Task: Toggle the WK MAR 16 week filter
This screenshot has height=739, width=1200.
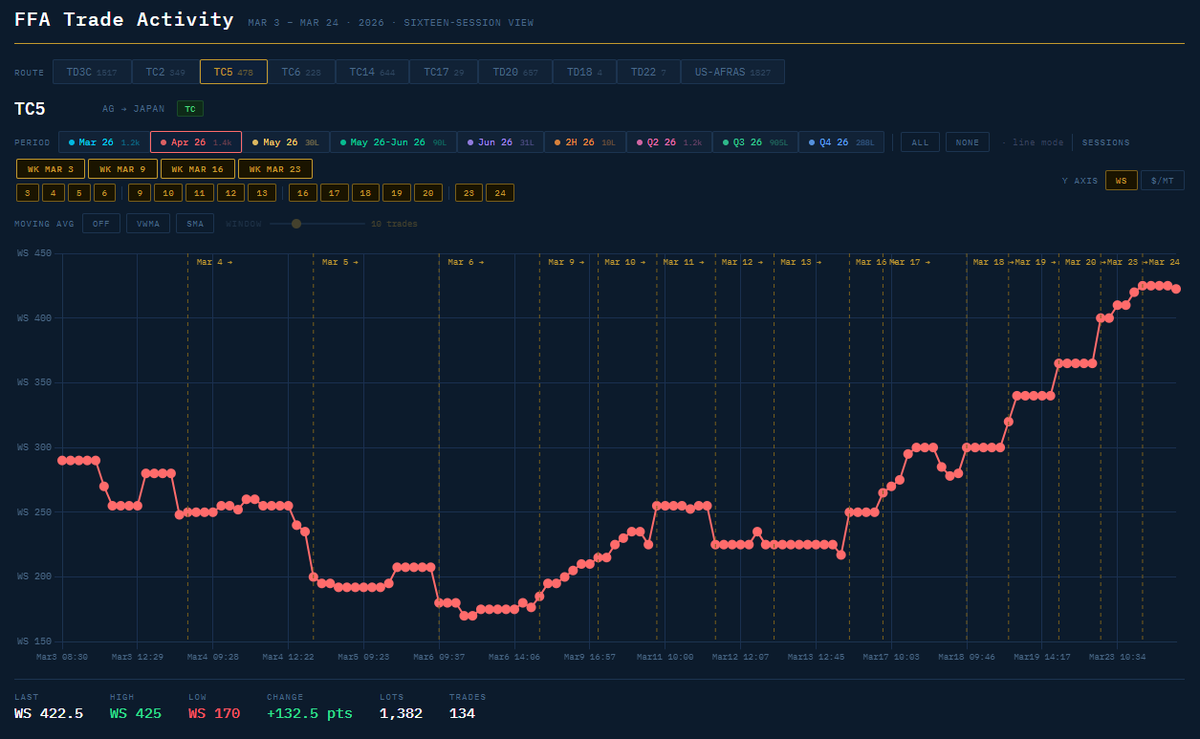Action: 198,169
